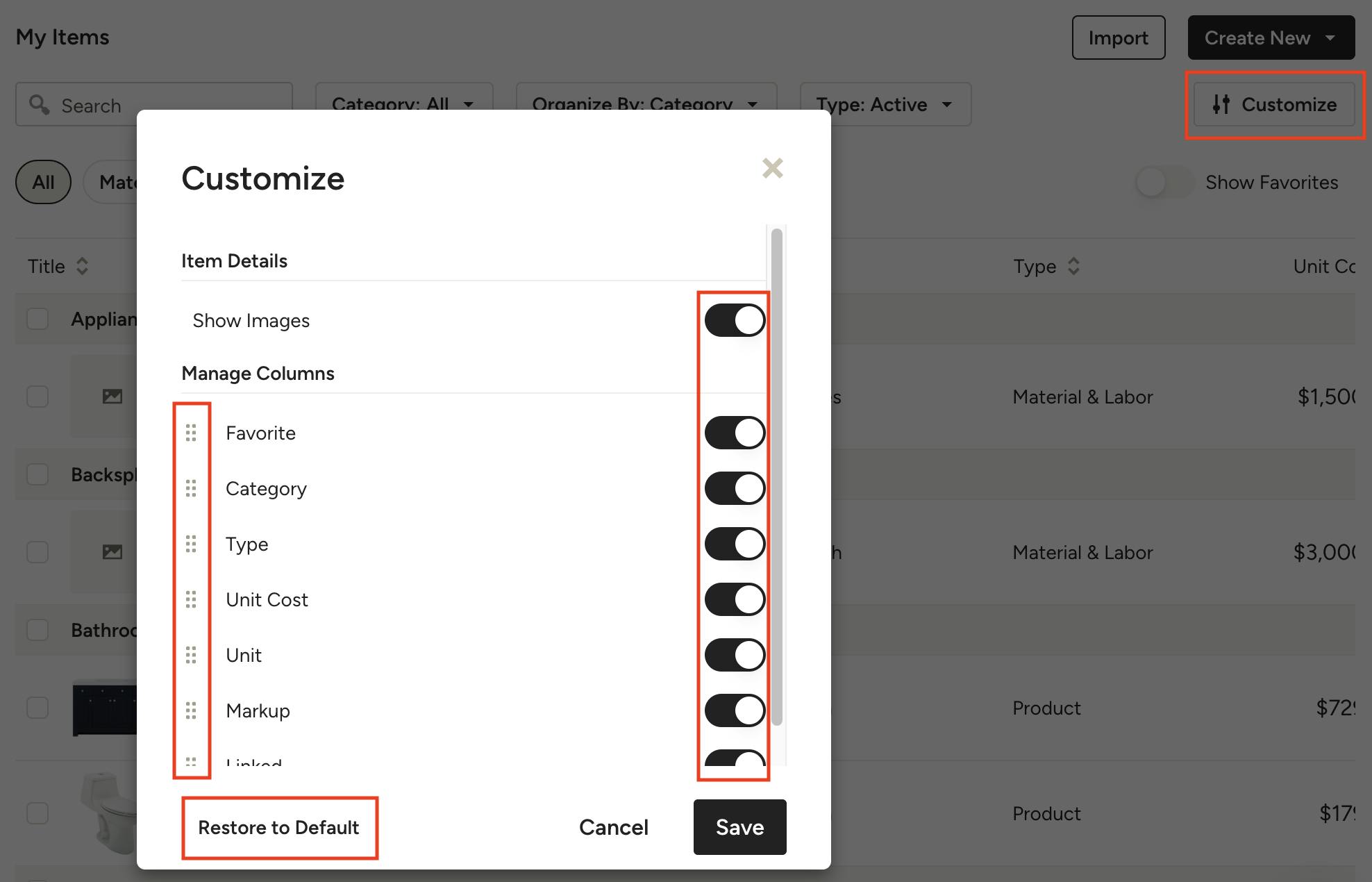
Task: Click drag handle icon beside Type column
Action: [191, 544]
